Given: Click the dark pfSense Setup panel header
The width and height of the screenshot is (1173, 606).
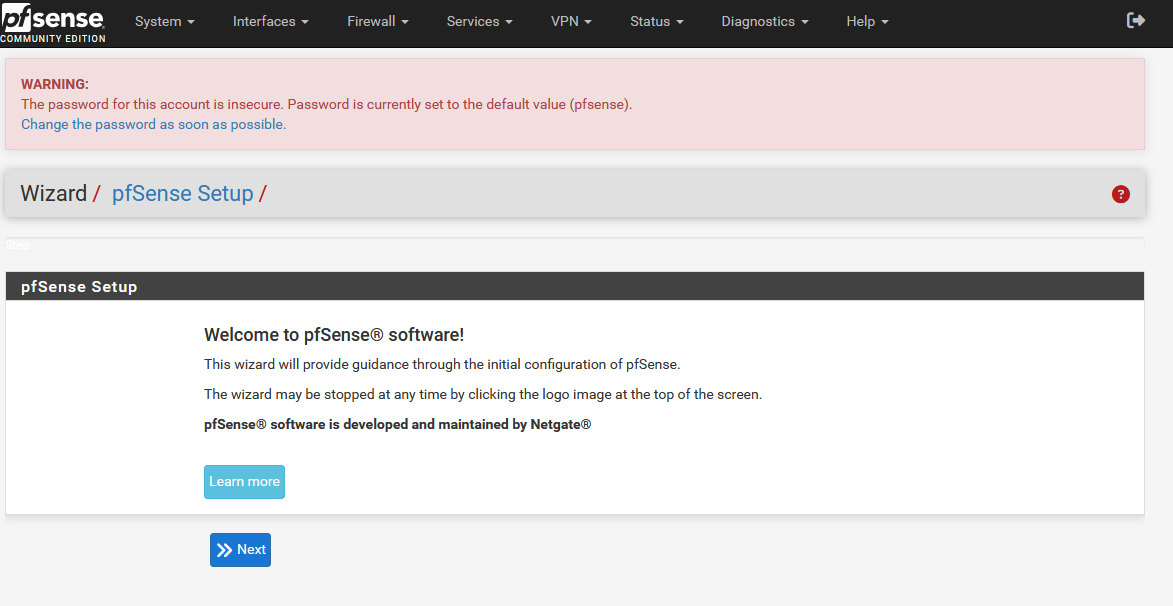Looking at the screenshot, I should pyautogui.click(x=574, y=286).
